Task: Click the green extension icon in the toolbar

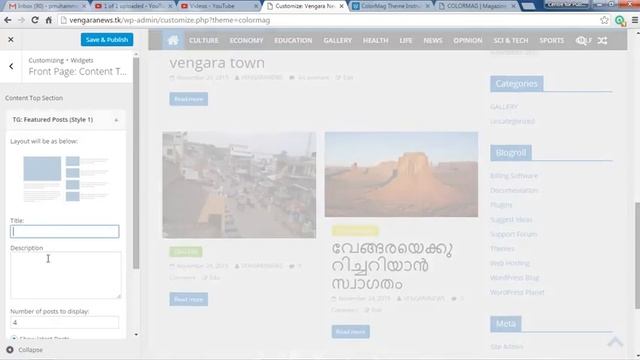Action: click(620, 20)
